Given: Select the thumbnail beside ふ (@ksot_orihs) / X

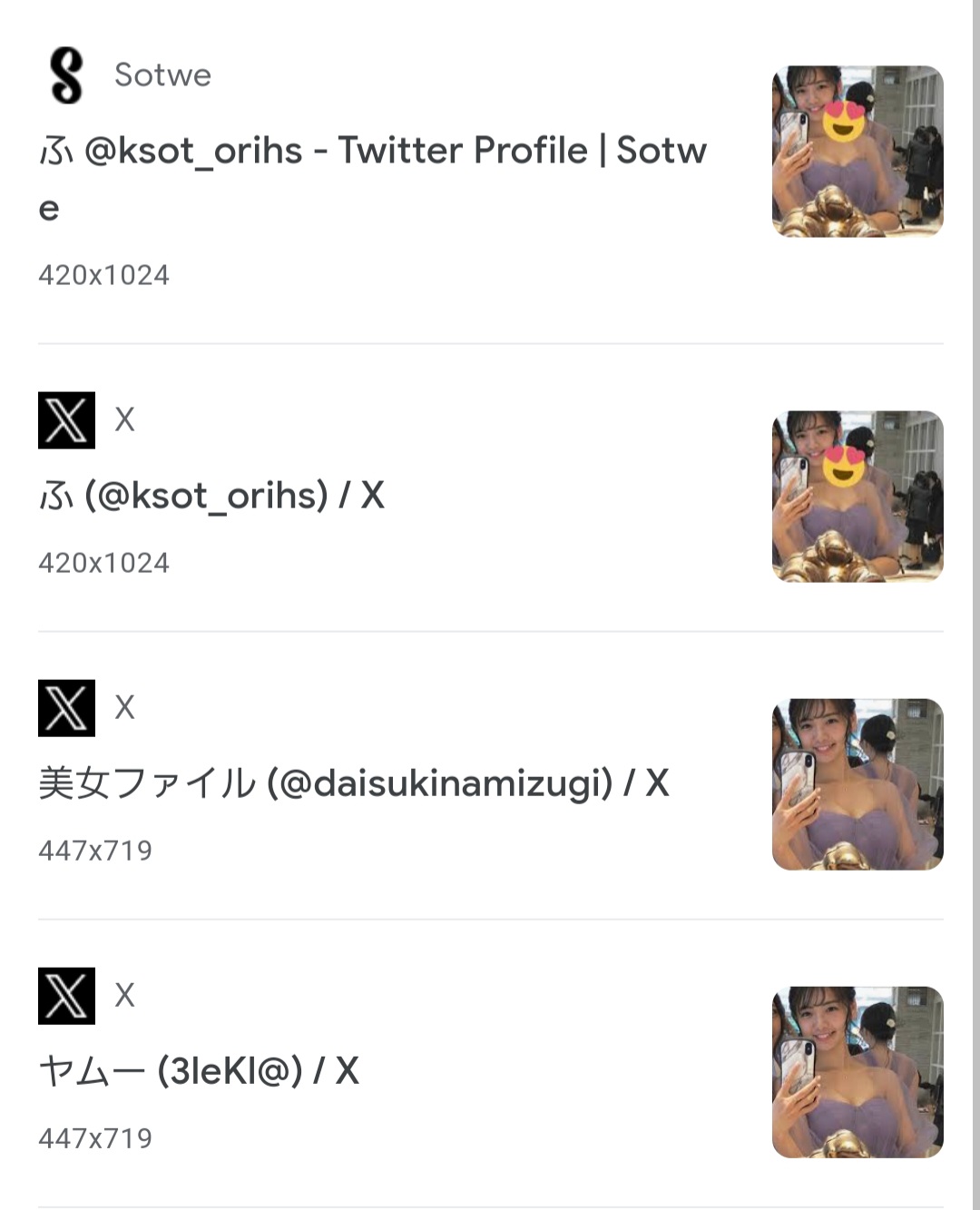Looking at the screenshot, I should pyautogui.click(x=857, y=497).
